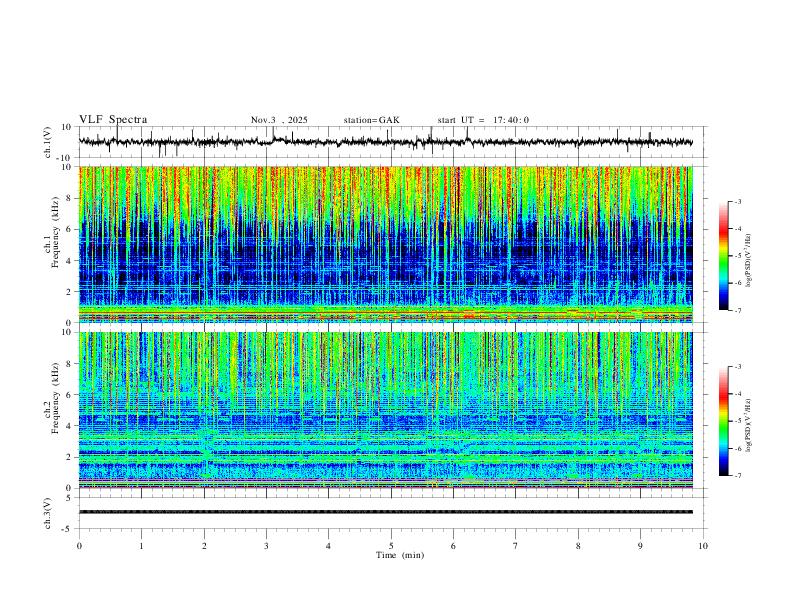Click time axis tick label "0"

79,546
